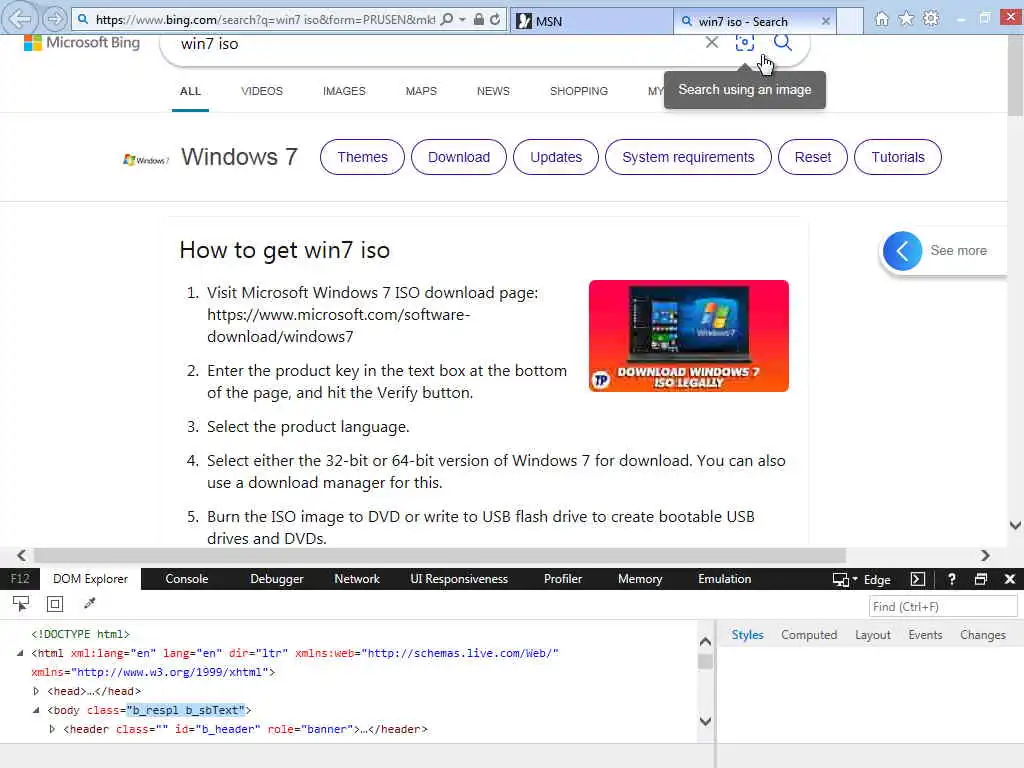Open the UI Responsiveness tab
The image size is (1024, 768).
[x=458, y=579]
